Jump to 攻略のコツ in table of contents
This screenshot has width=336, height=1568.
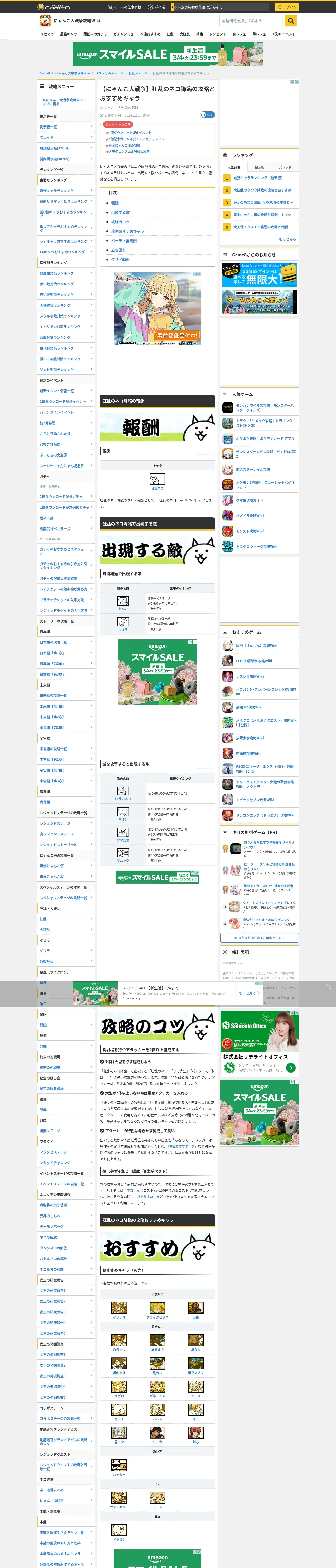(120, 222)
